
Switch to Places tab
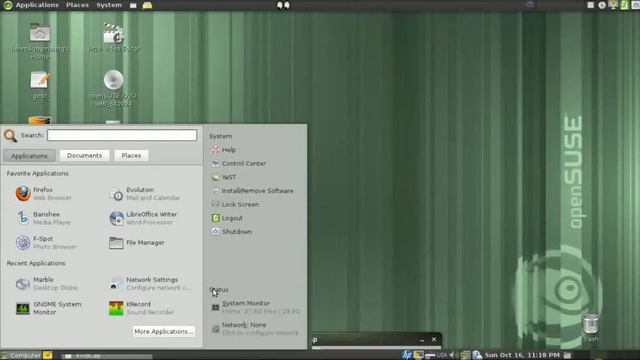point(131,156)
